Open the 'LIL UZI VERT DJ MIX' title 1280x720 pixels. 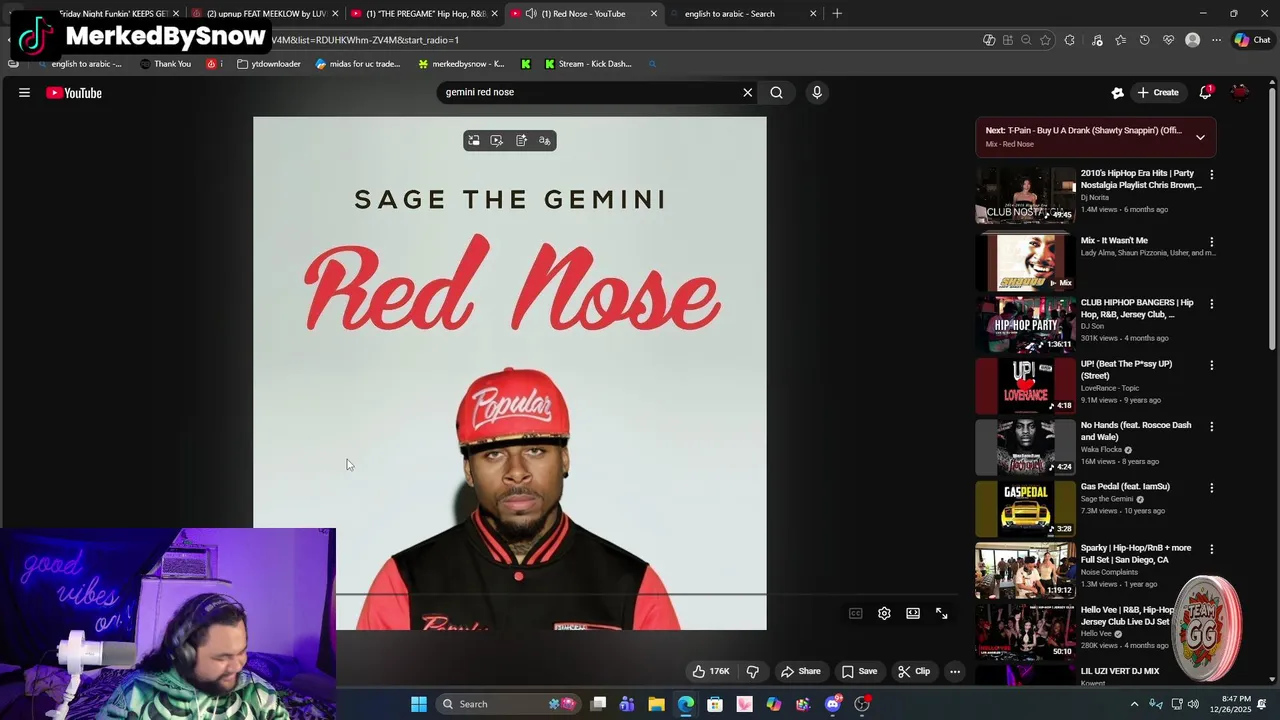tap(1120, 671)
